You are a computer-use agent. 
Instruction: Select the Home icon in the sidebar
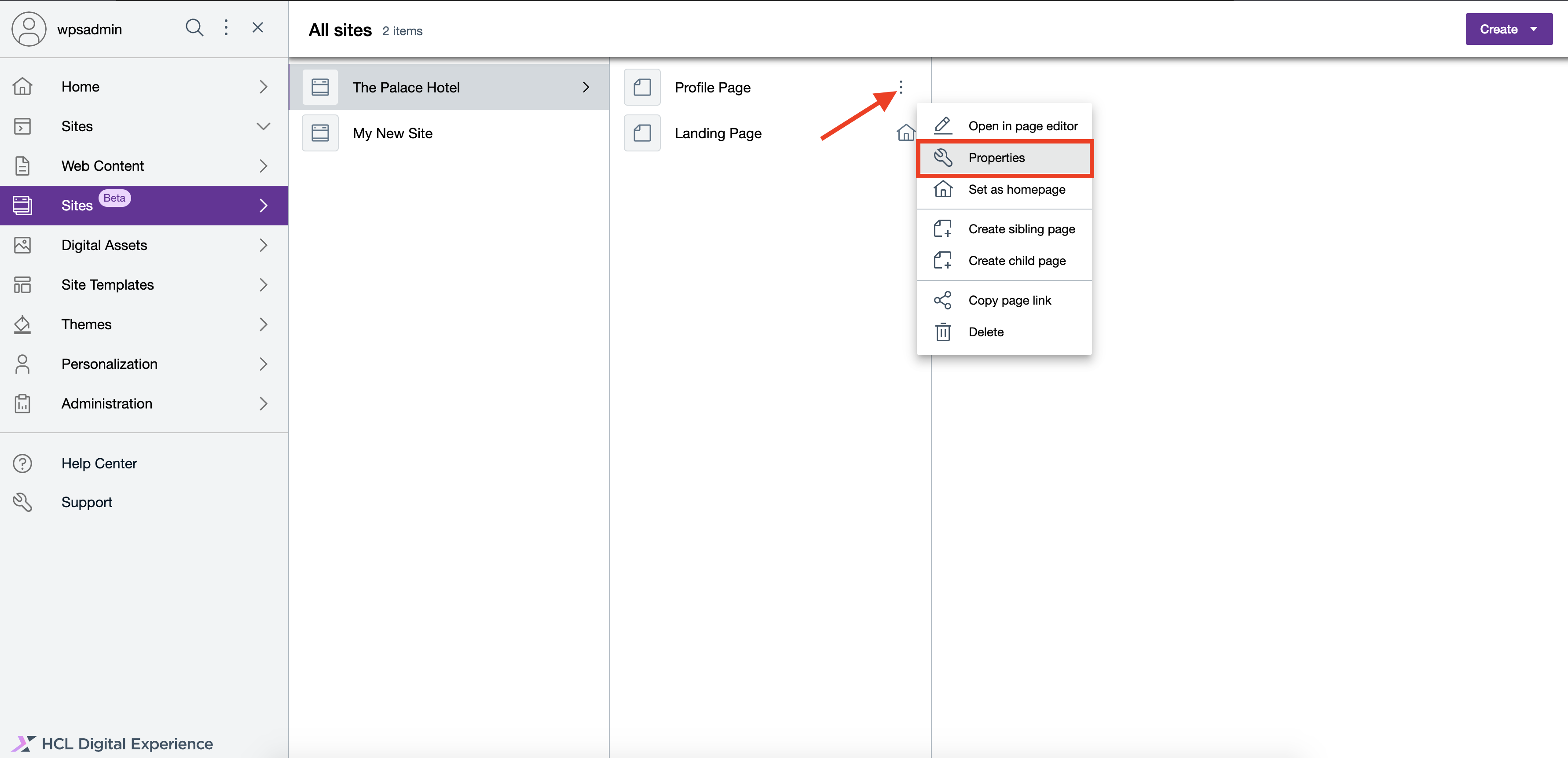(x=22, y=86)
